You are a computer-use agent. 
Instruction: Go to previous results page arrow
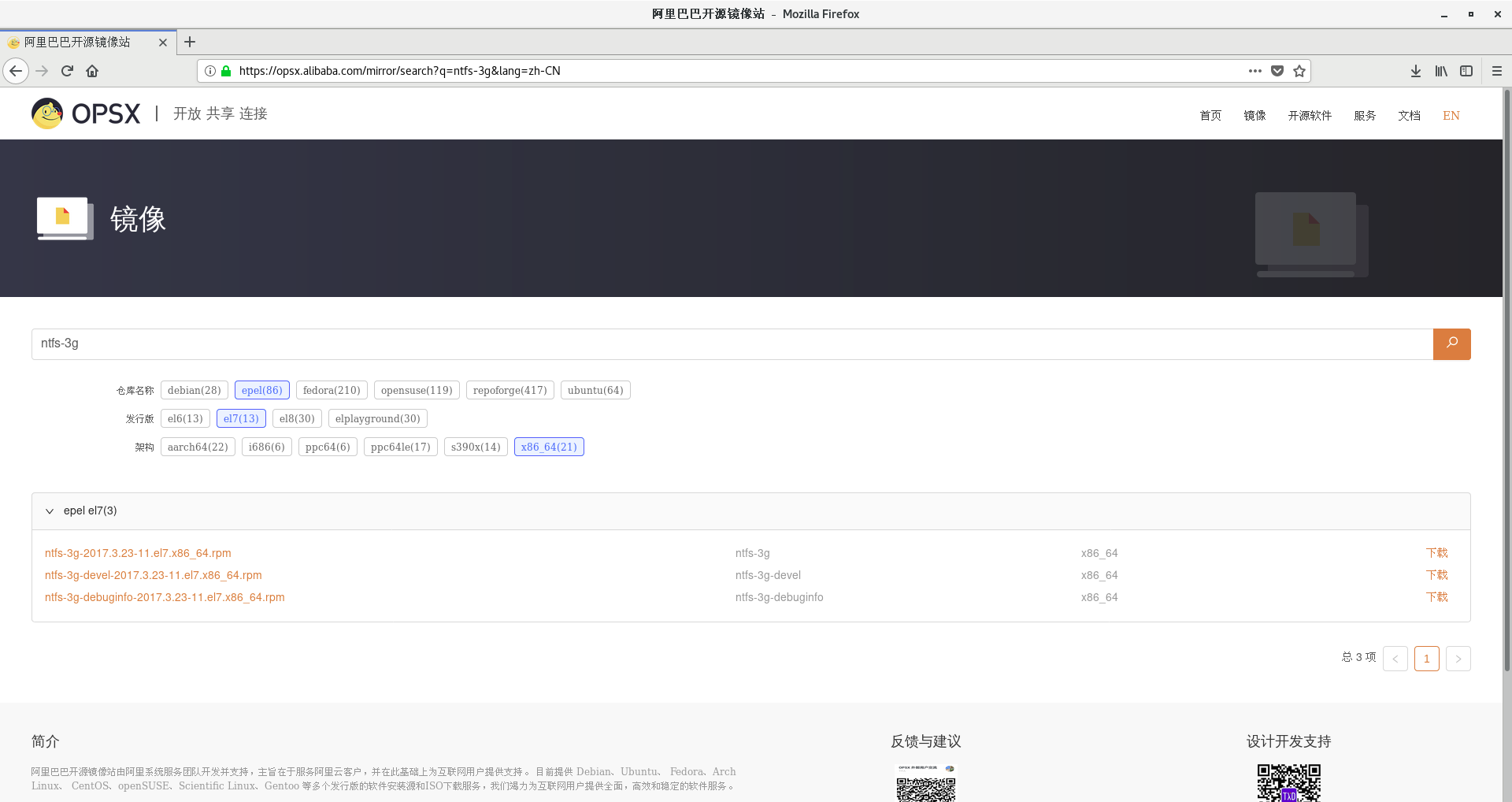(1395, 659)
